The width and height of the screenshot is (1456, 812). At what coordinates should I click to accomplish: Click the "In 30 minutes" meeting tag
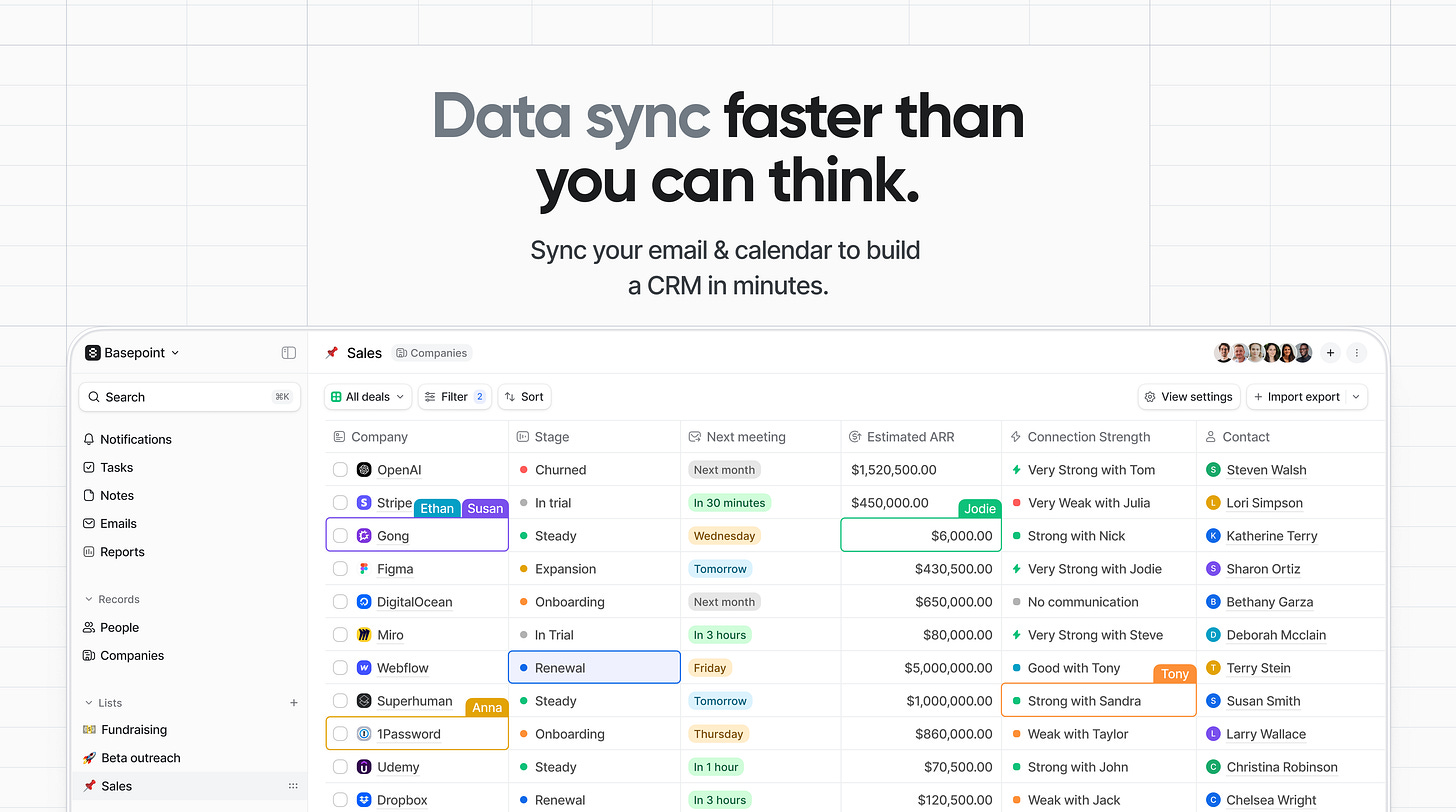click(730, 503)
